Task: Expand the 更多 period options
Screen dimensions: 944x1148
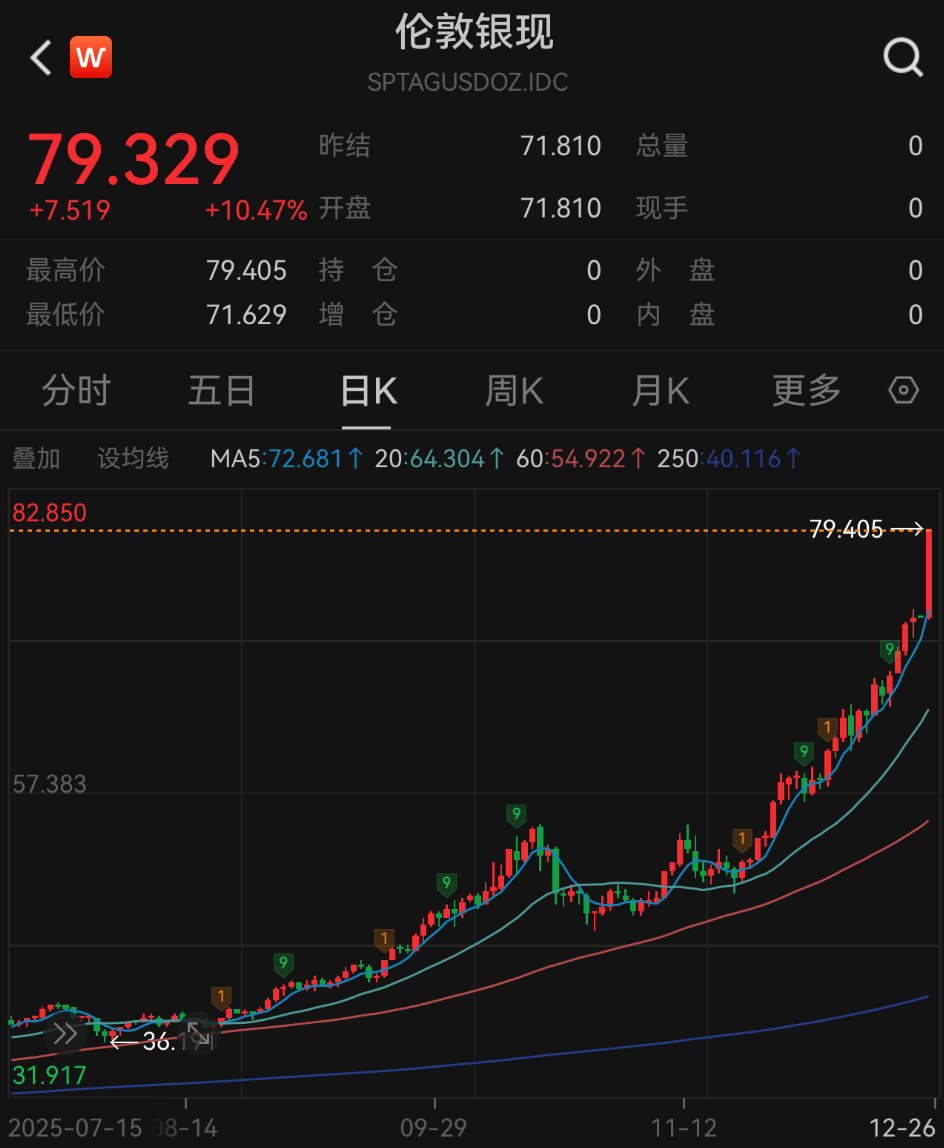Action: pyautogui.click(x=805, y=391)
